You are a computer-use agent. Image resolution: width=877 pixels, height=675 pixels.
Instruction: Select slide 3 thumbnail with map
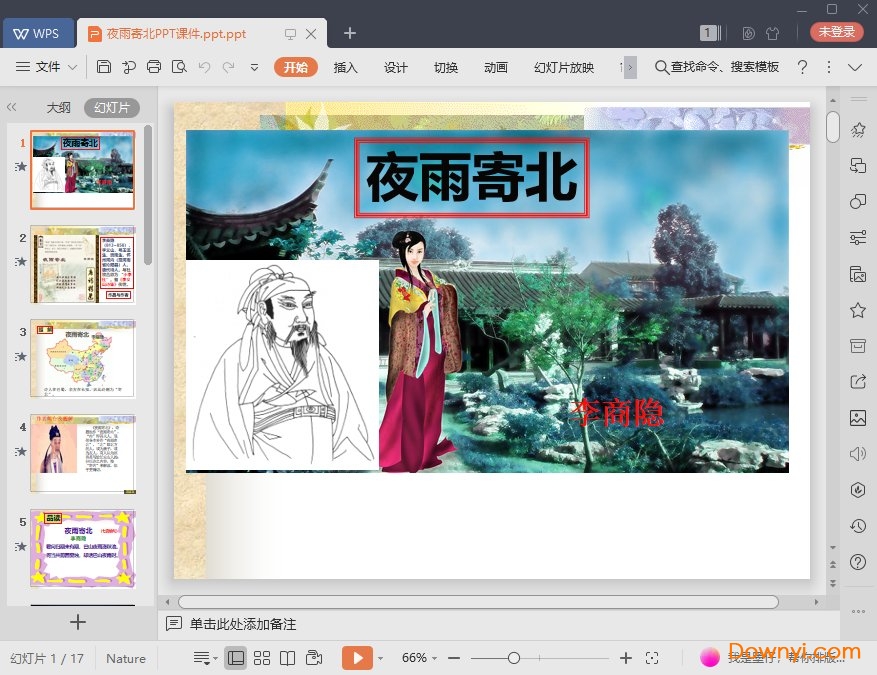[x=82, y=359]
